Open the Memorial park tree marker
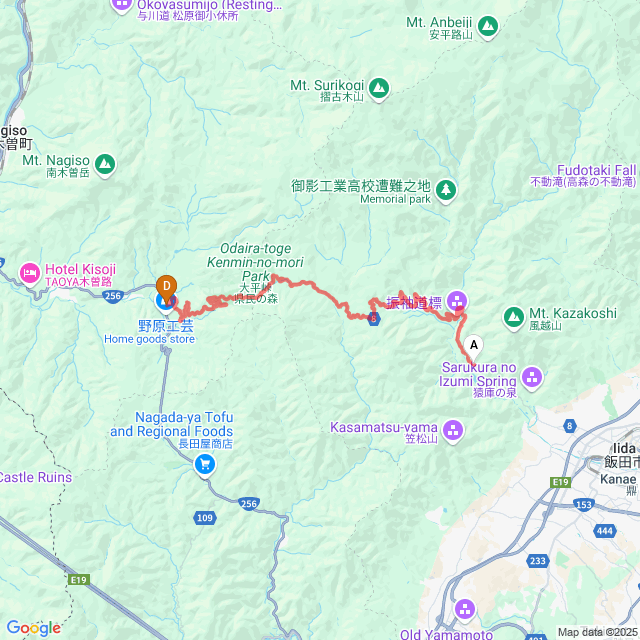 coord(446,191)
